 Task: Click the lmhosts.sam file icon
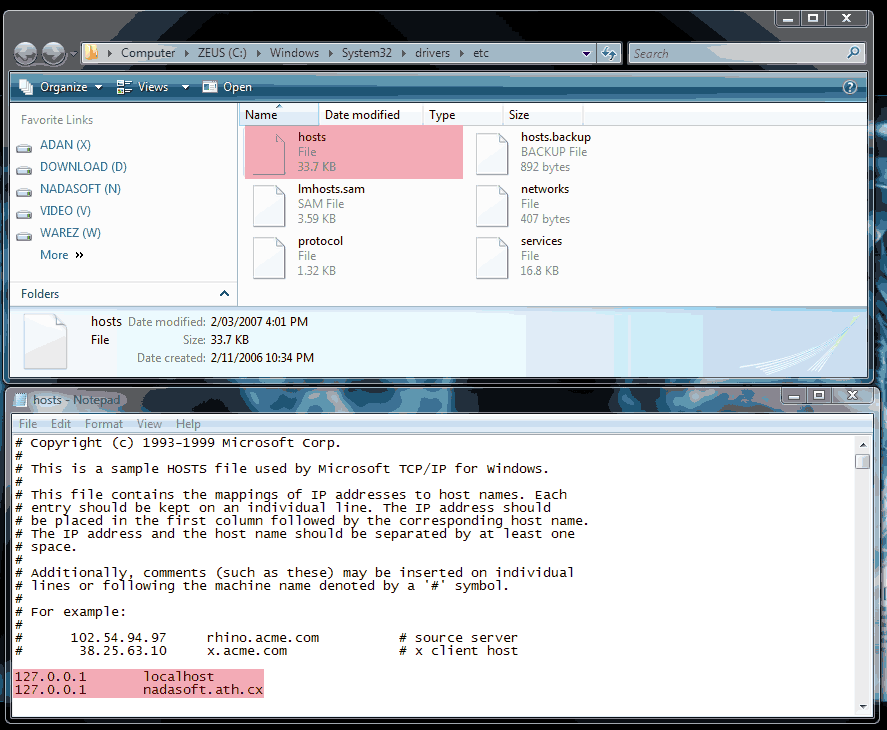[268, 205]
